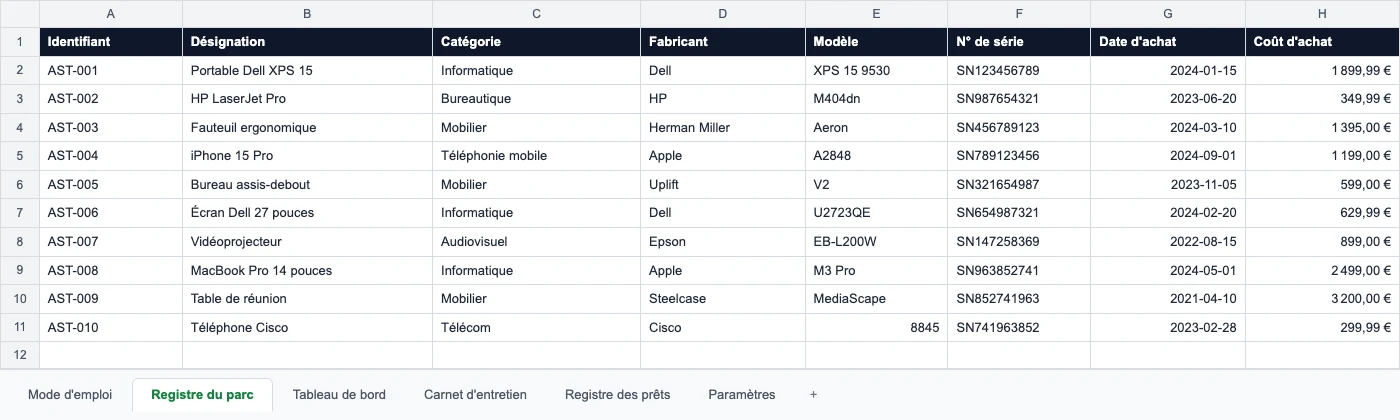The width and height of the screenshot is (1400, 420).
Task: Select the Téléphonie mobile cell
Action: pos(537,156)
